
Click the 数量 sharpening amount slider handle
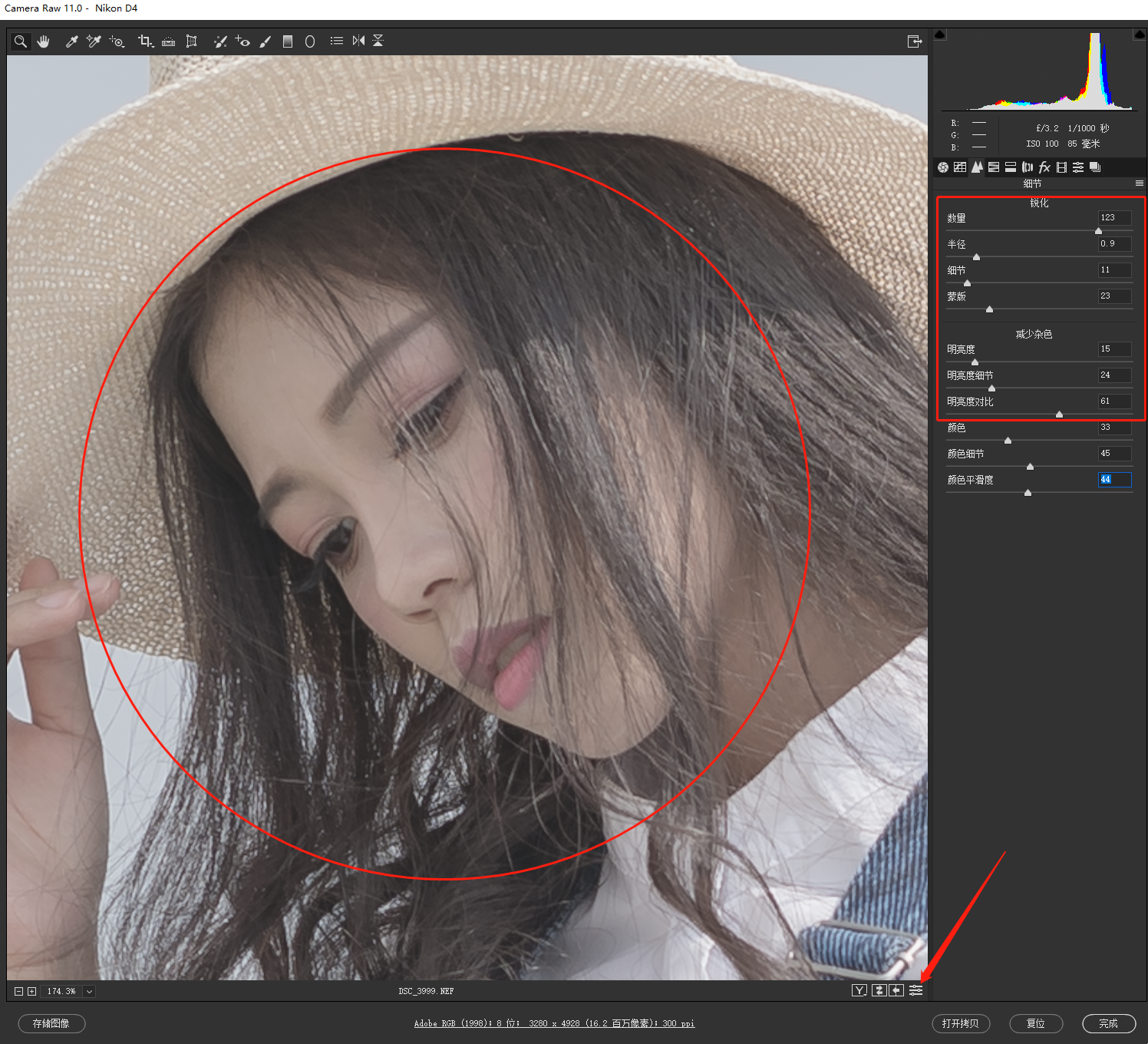point(1098,230)
